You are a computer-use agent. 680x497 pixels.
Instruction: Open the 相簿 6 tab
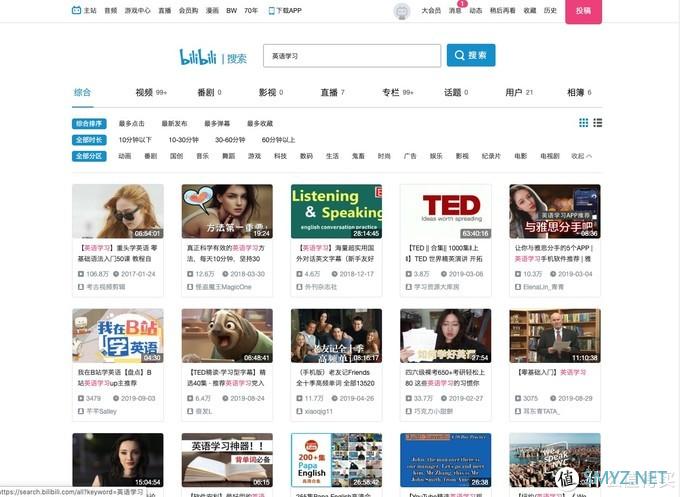tap(579, 92)
